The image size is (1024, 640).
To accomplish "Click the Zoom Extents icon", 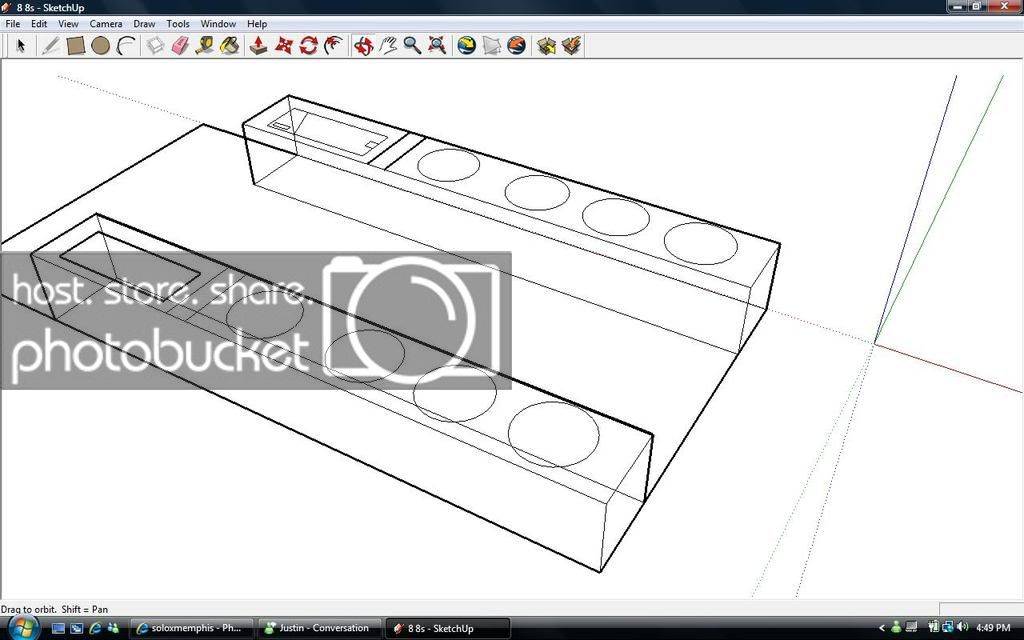I will (437, 46).
